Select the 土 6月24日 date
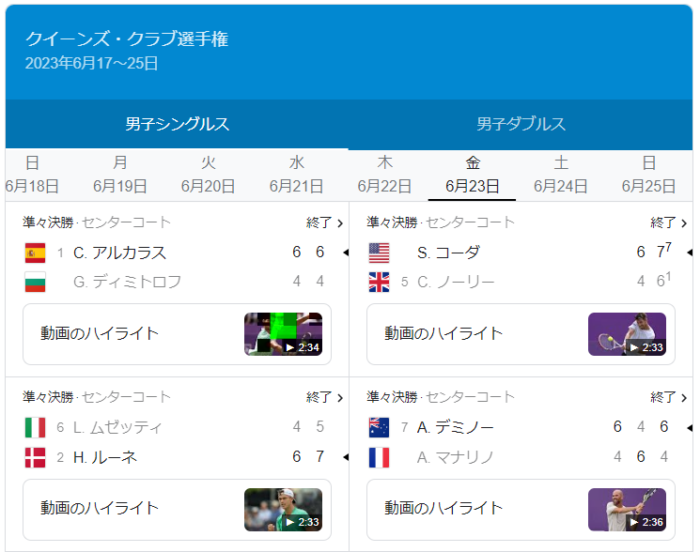Image resolution: width=700 pixels, height=552 pixels. pos(560,175)
